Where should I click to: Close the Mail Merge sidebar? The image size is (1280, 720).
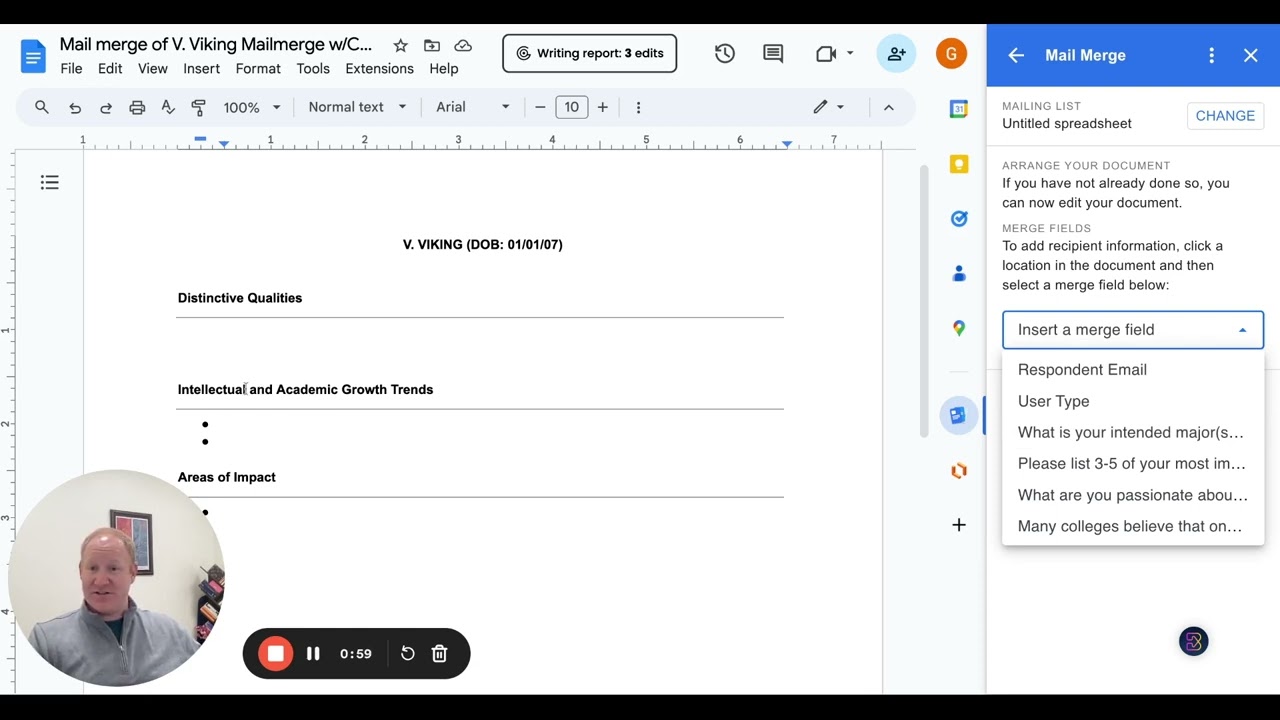(x=1251, y=56)
